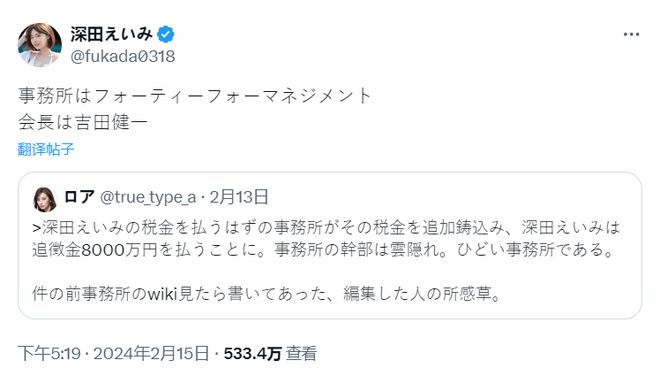
Task: Click the 下午5:19 timestamp
Action: click(49, 353)
